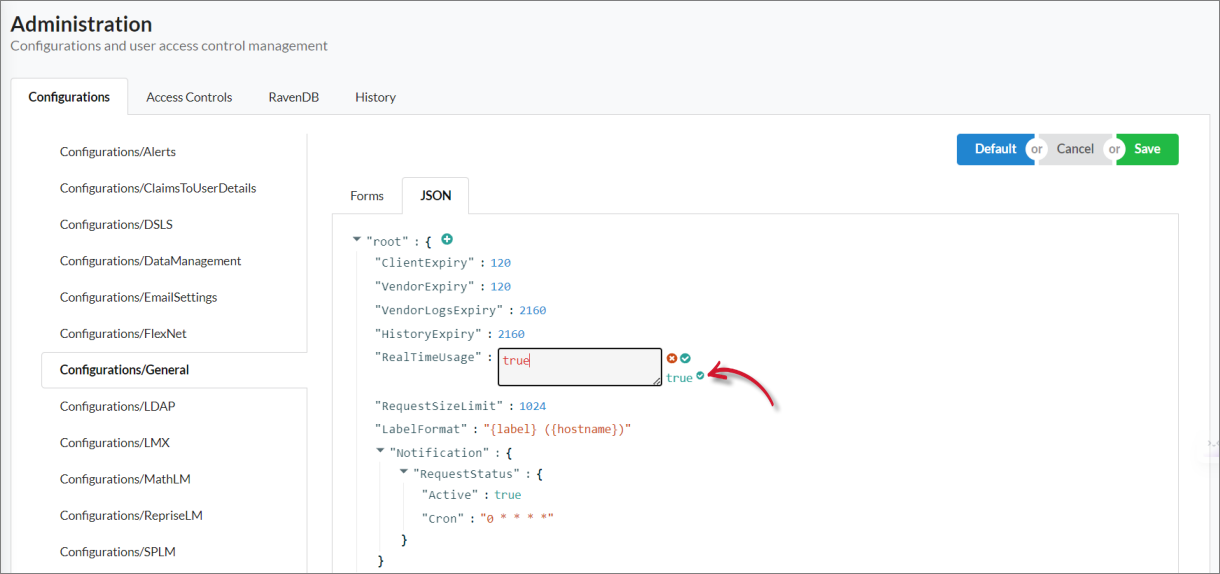The image size is (1220, 574).
Task: Click inside the RealTimeUsage value text box
Action: coord(580,367)
